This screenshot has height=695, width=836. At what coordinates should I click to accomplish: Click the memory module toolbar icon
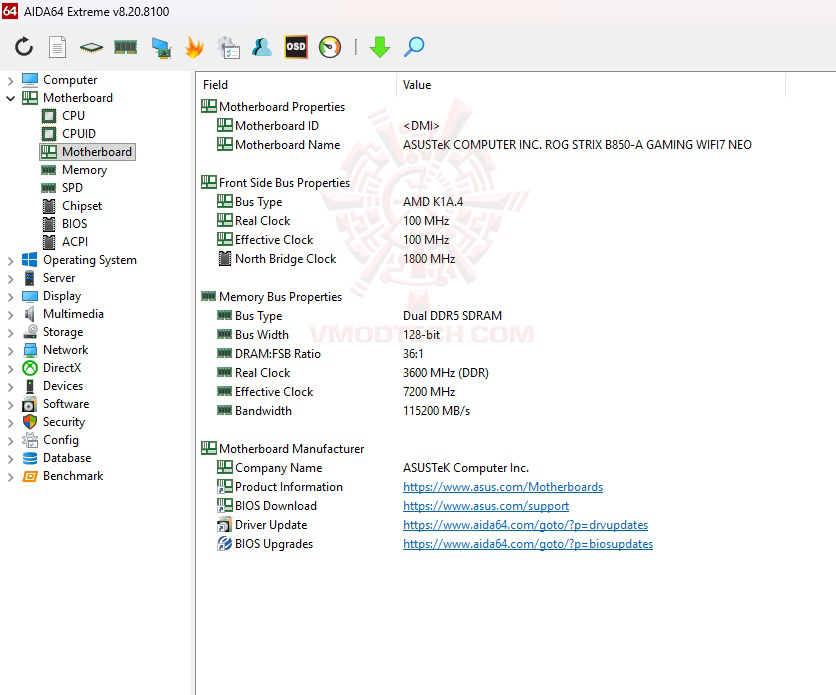point(125,47)
